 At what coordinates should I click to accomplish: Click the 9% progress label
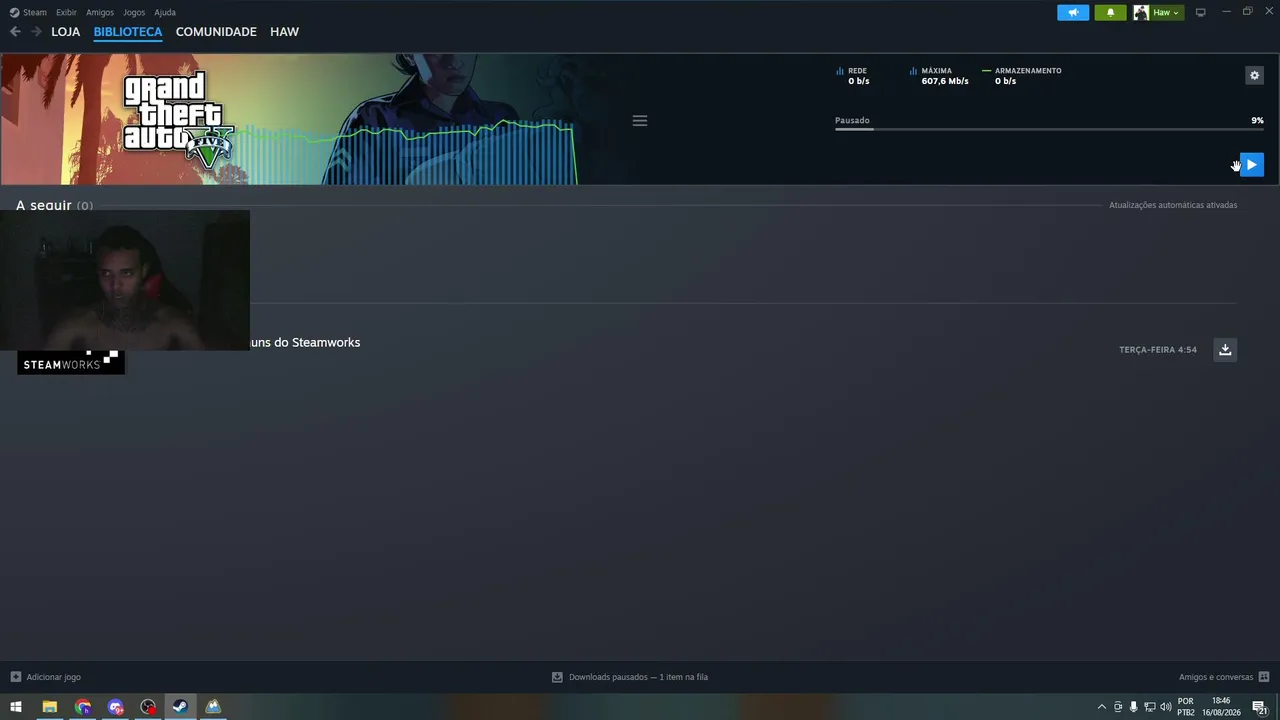[x=1257, y=120]
